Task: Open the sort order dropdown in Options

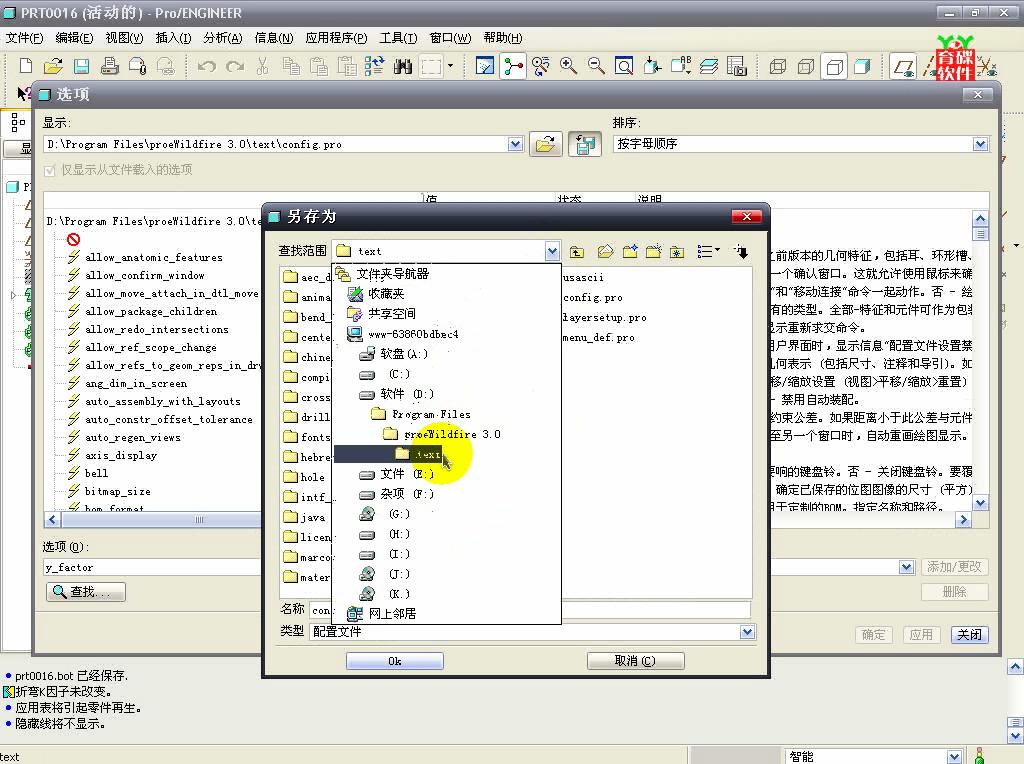Action: (980, 144)
